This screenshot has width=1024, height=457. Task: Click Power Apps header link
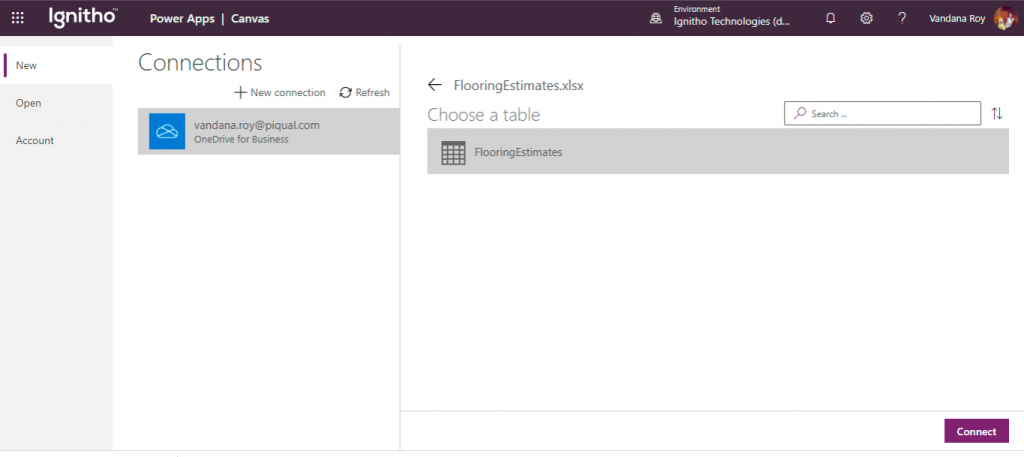[182, 19]
